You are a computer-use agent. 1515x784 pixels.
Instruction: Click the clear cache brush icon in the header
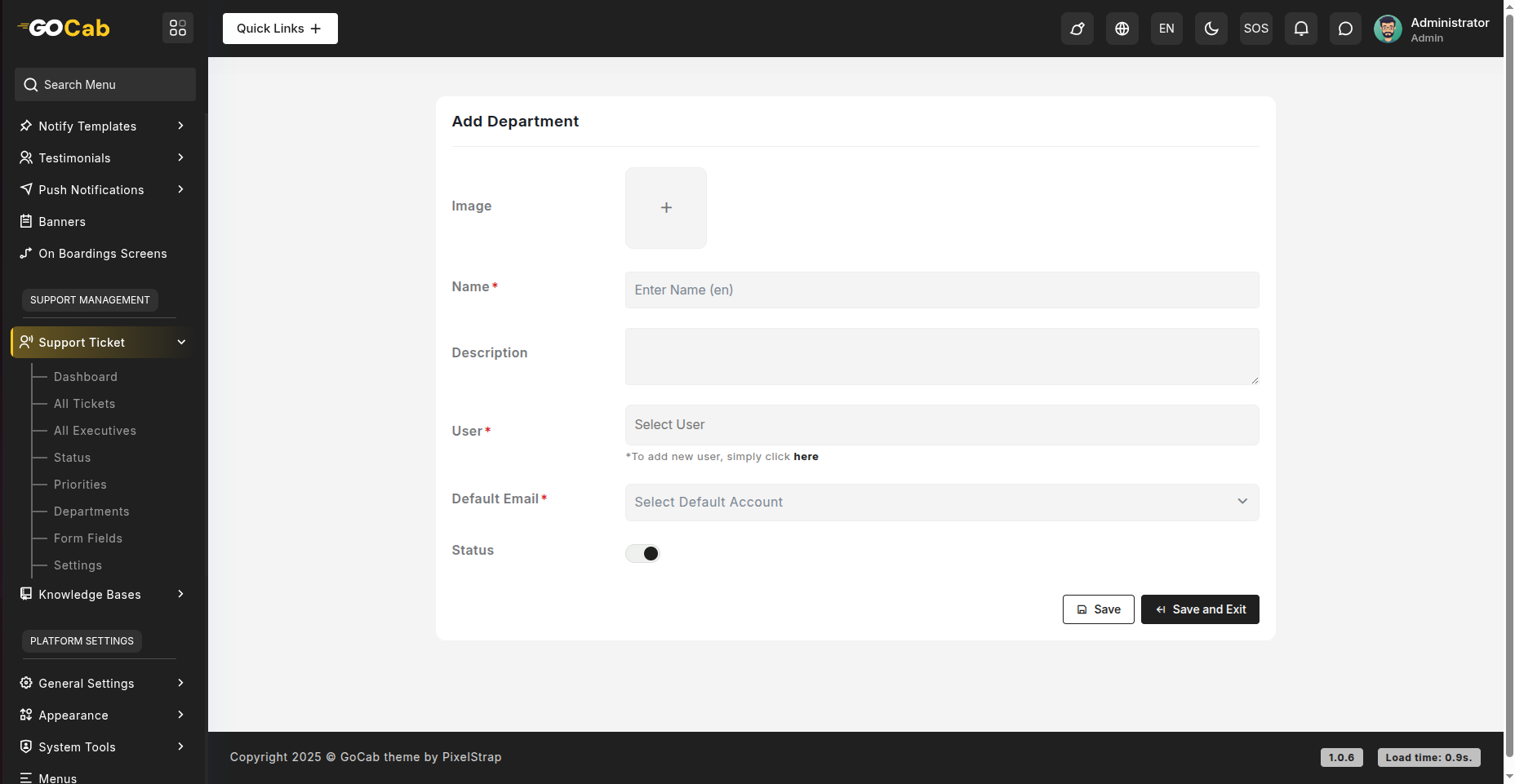pyautogui.click(x=1077, y=29)
